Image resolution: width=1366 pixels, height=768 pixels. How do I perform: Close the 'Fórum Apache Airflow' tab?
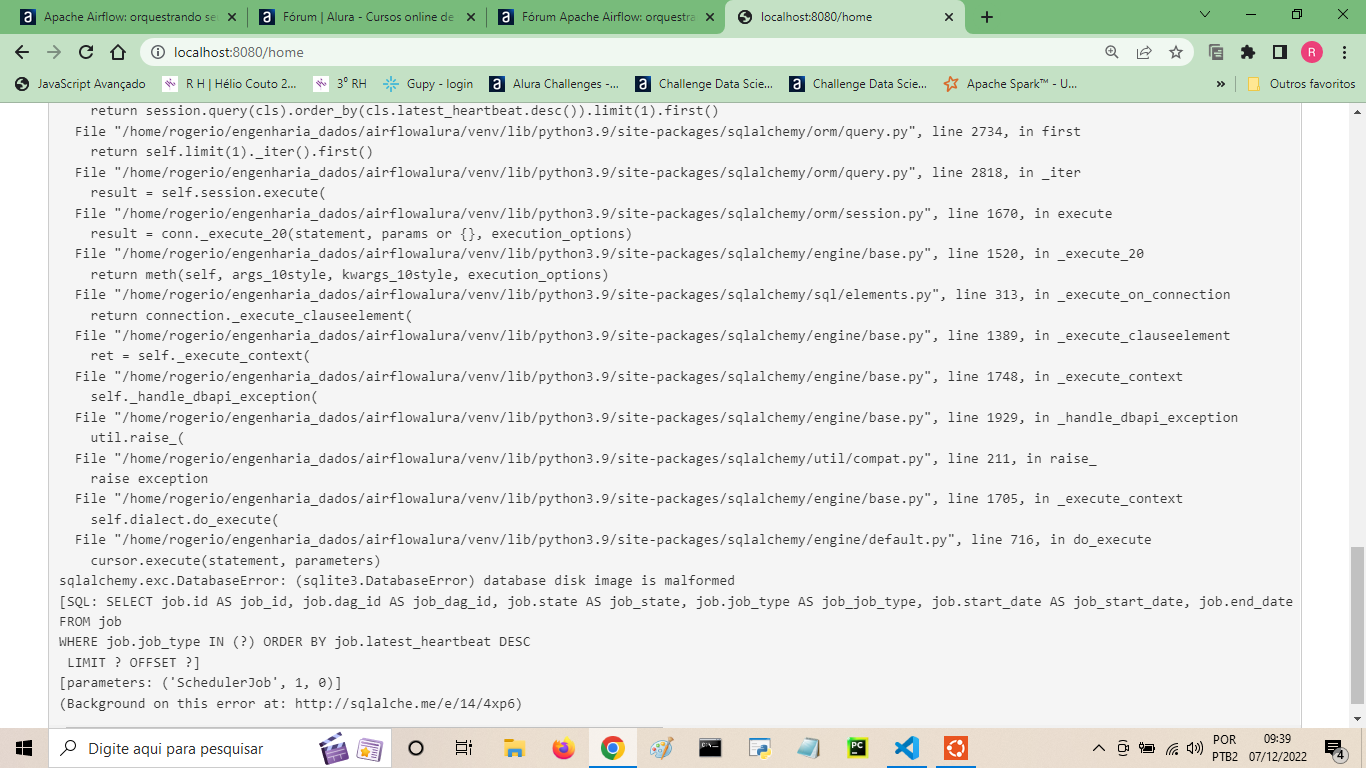(710, 17)
